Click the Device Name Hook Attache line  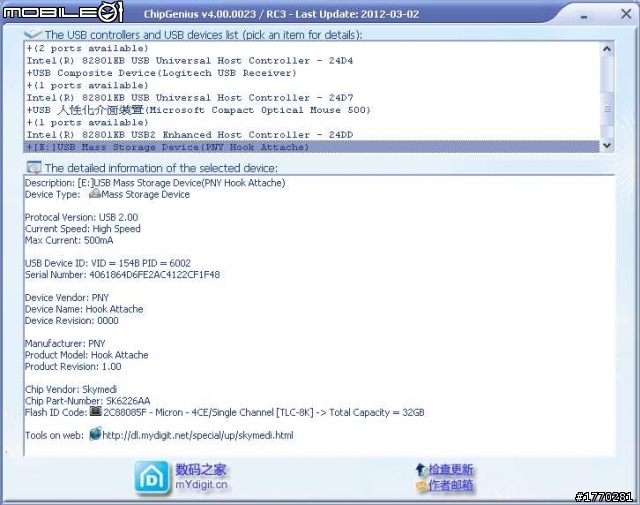[84, 309]
